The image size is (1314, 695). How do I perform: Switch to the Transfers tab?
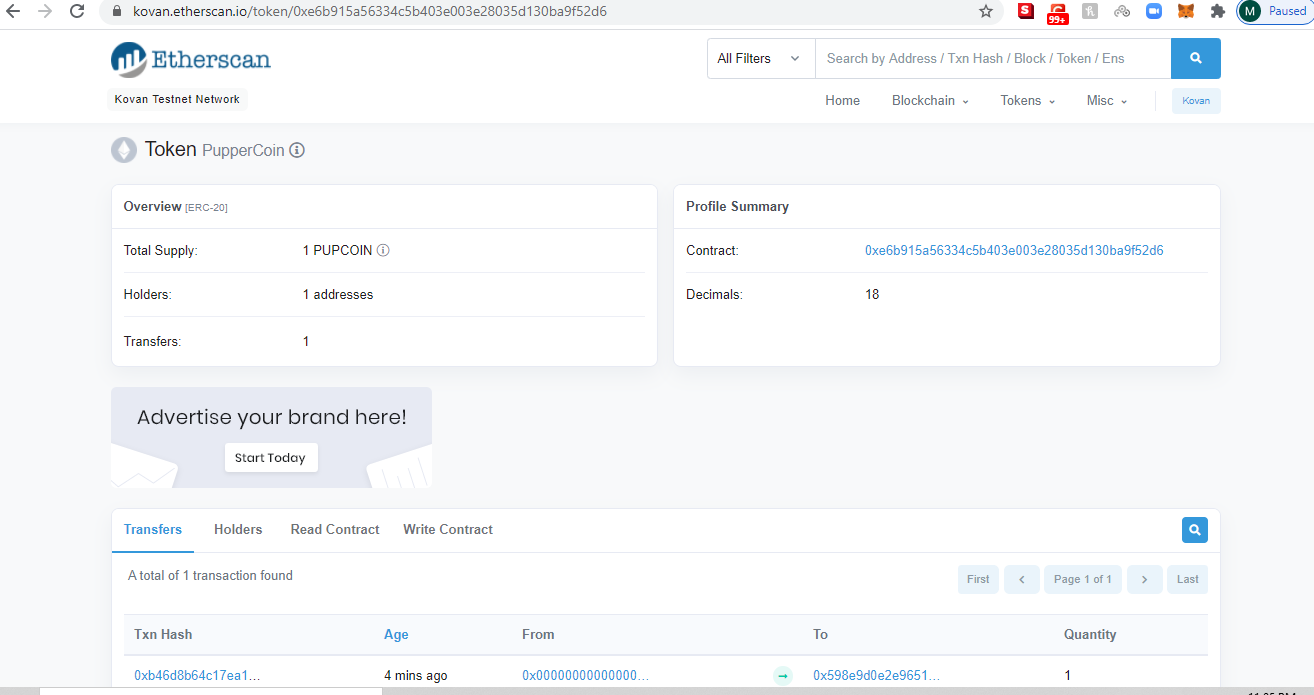[153, 530]
